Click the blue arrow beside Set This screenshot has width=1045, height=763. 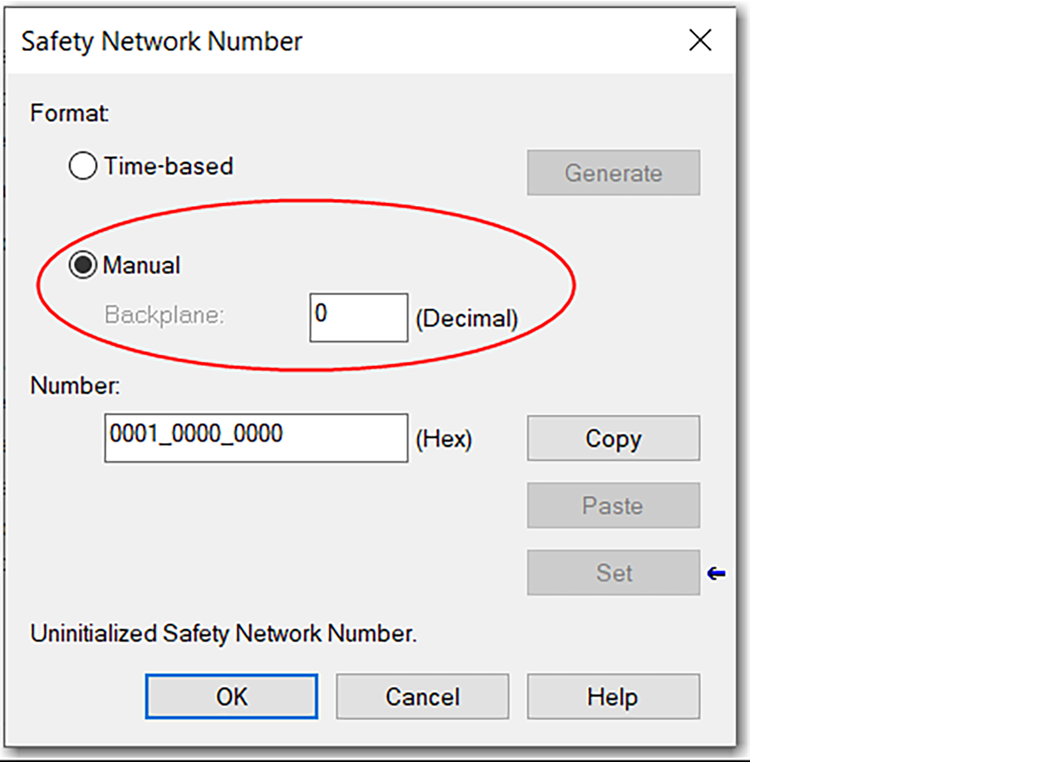point(716,574)
